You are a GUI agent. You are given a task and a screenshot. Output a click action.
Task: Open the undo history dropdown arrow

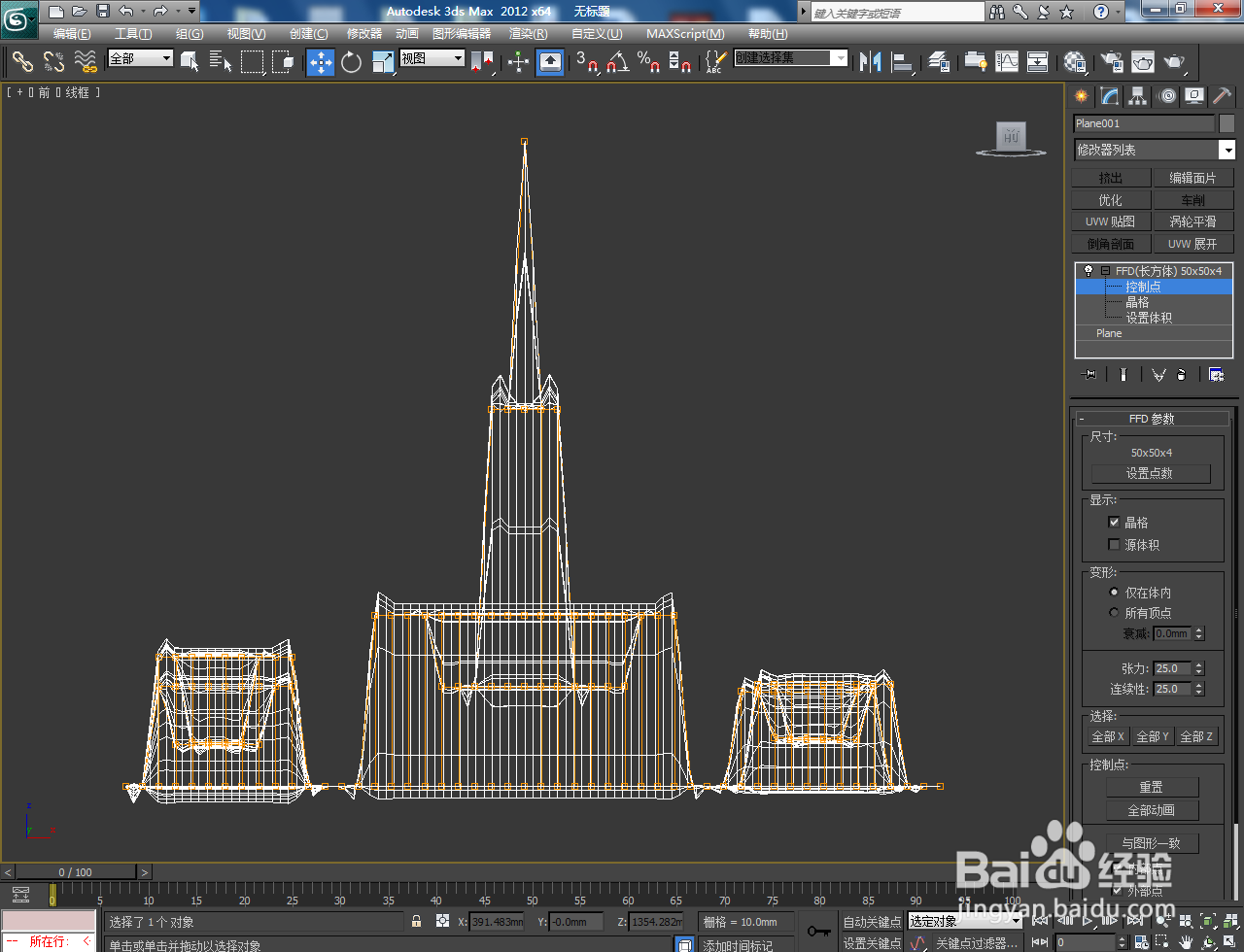pos(142,12)
